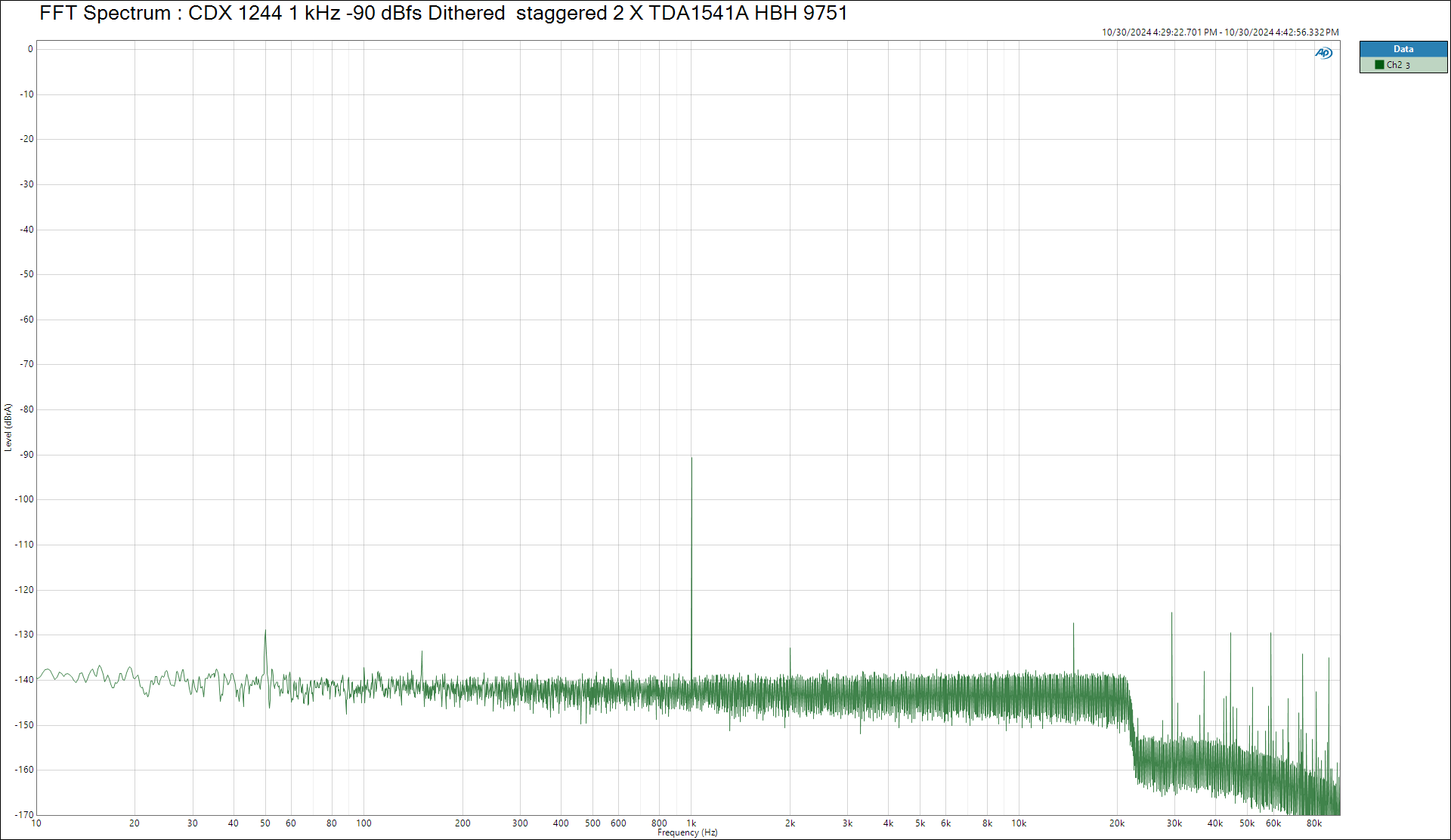1451x840 pixels.
Task: Click the -140 tick label on Y axis
Action: (25, 680)
